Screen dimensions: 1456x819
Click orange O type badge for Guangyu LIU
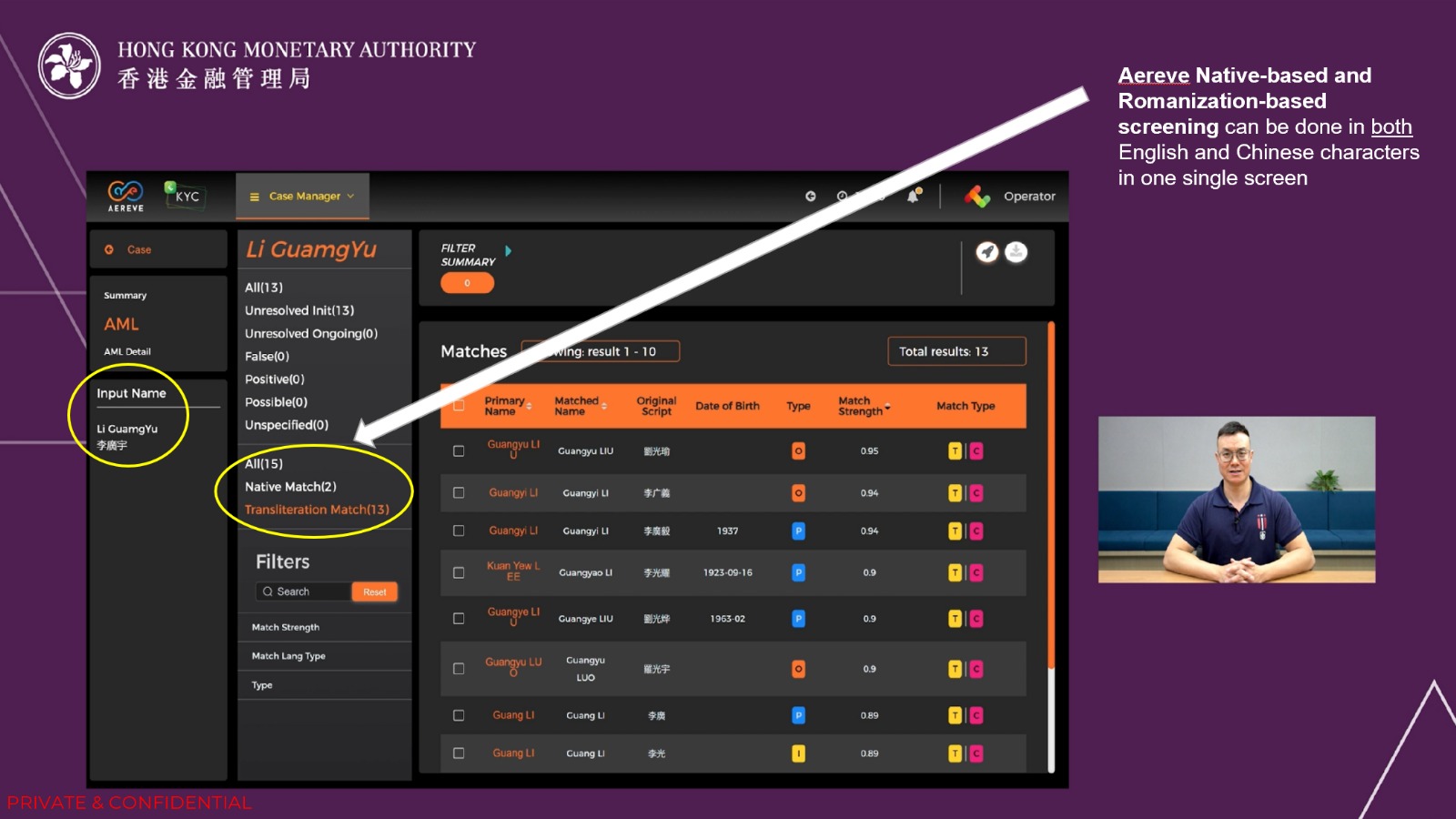[x=798, y=451]
